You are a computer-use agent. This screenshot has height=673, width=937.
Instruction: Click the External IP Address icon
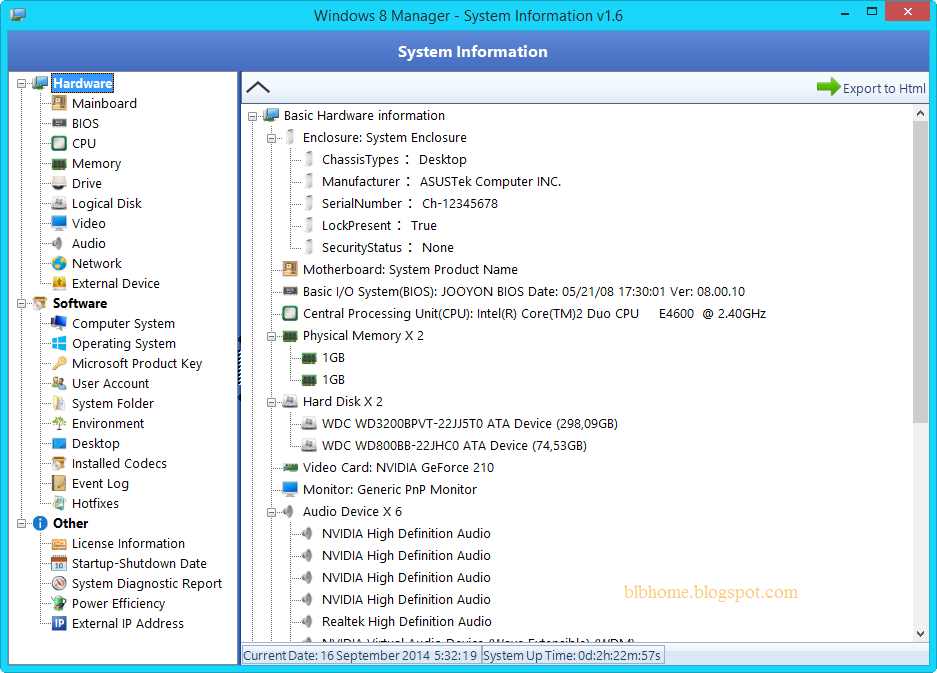click(59, 623)
